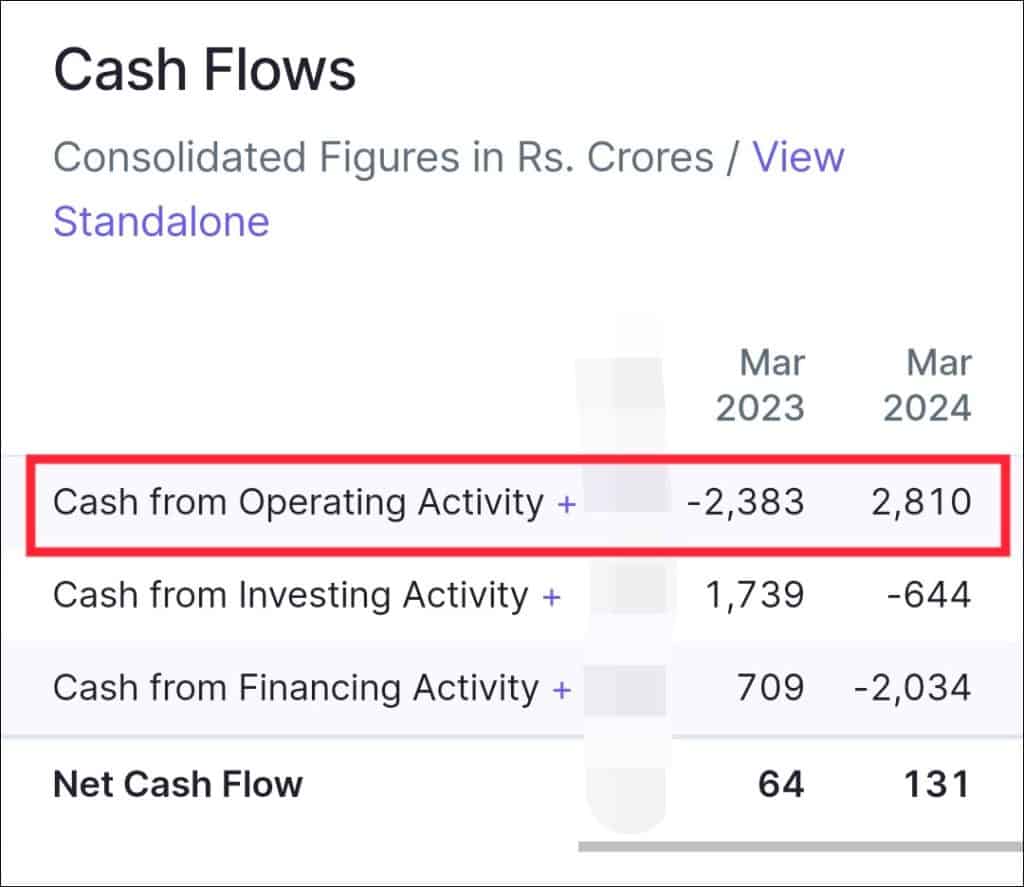The width and height of the screenshot is (1024, 887).
Task: Click the 1,739 investing cash value
Action: click(x=753, y=595)
